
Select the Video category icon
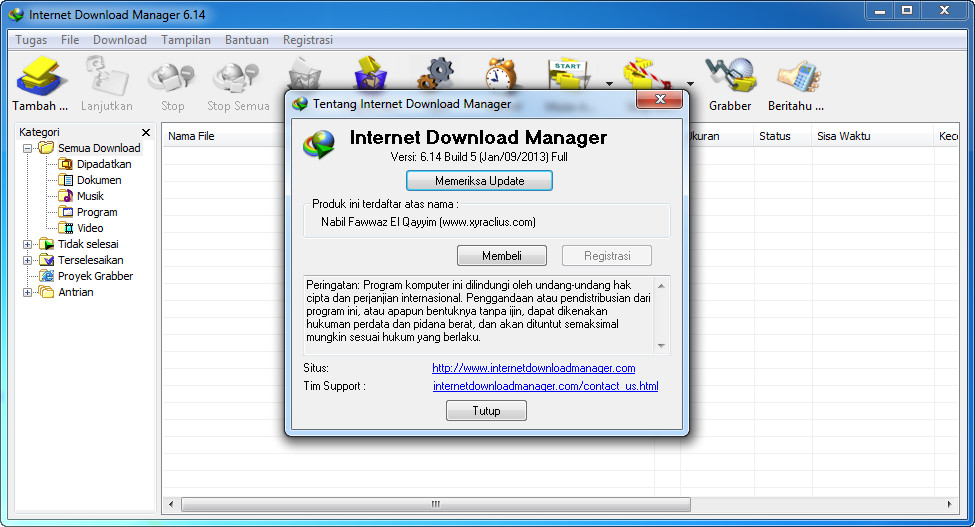(65, 228)
